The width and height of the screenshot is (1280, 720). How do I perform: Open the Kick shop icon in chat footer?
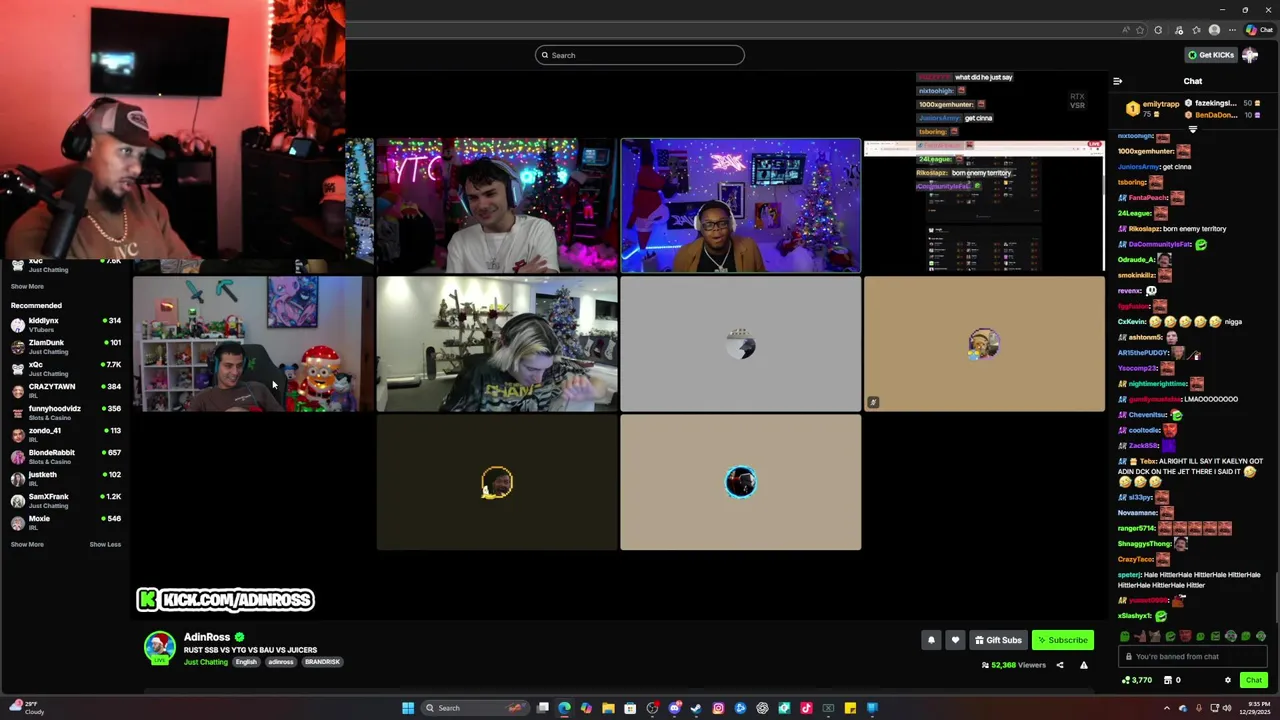click(x=1168, y=680)
